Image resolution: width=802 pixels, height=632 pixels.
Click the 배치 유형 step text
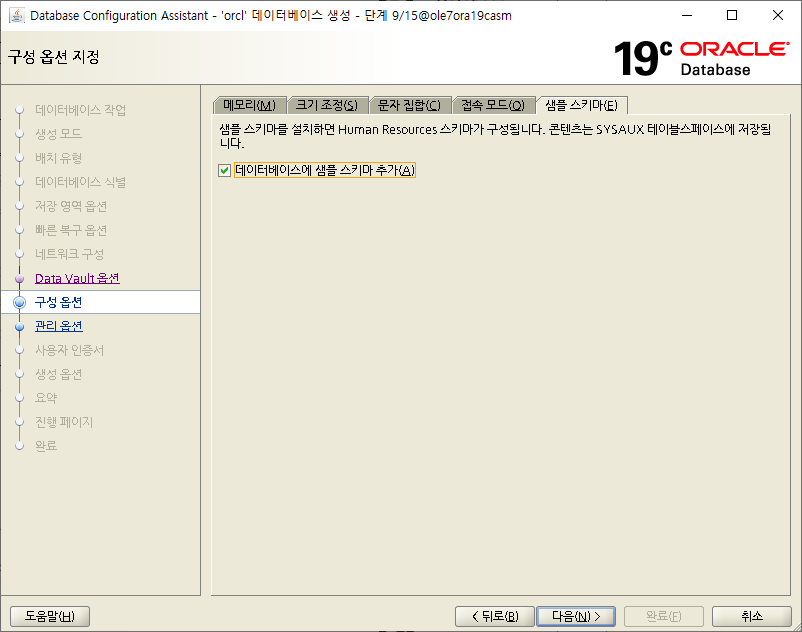tap(58, 158)
